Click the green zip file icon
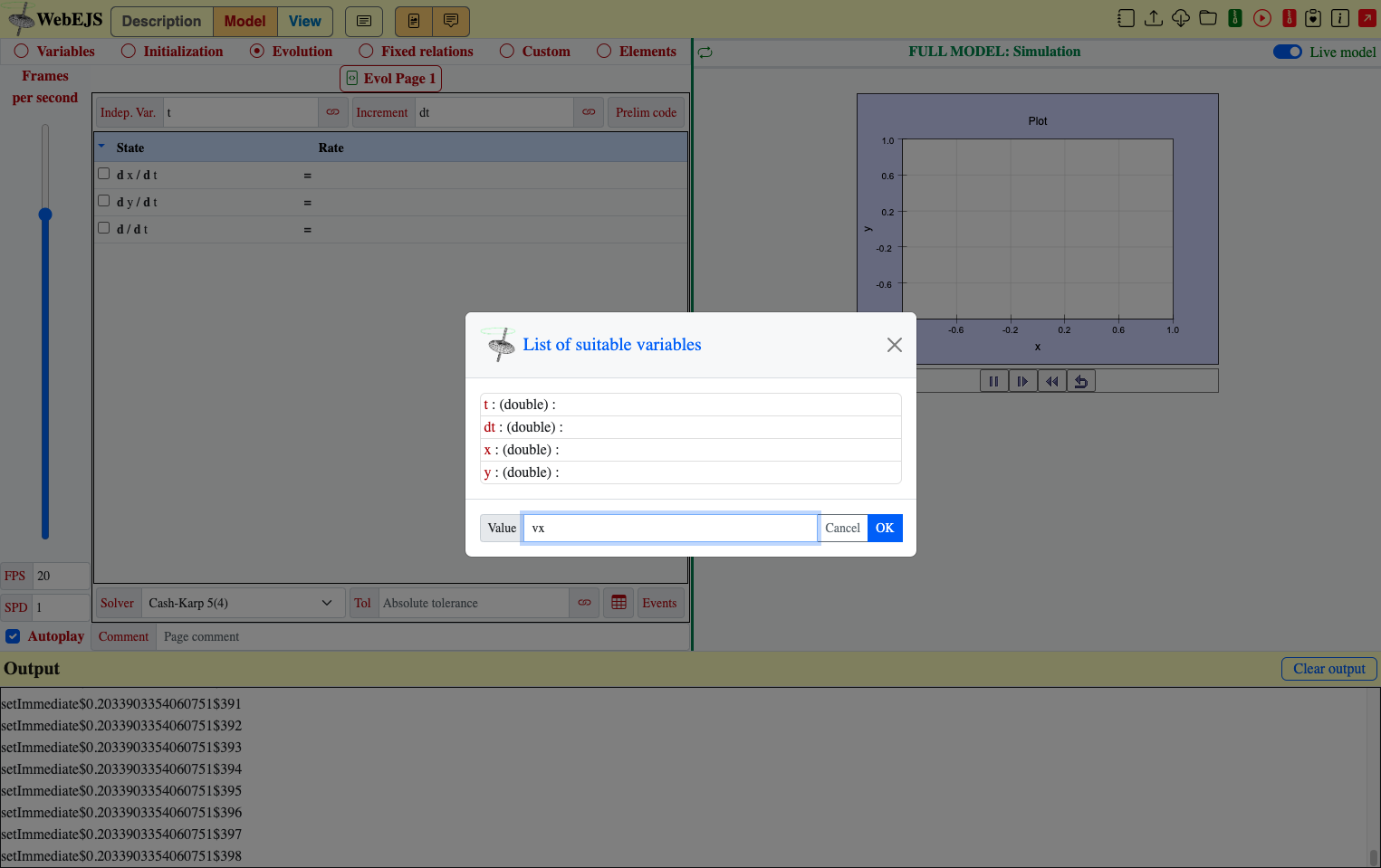This screenshot has height=868, width=1381. tap(1235, 18)
